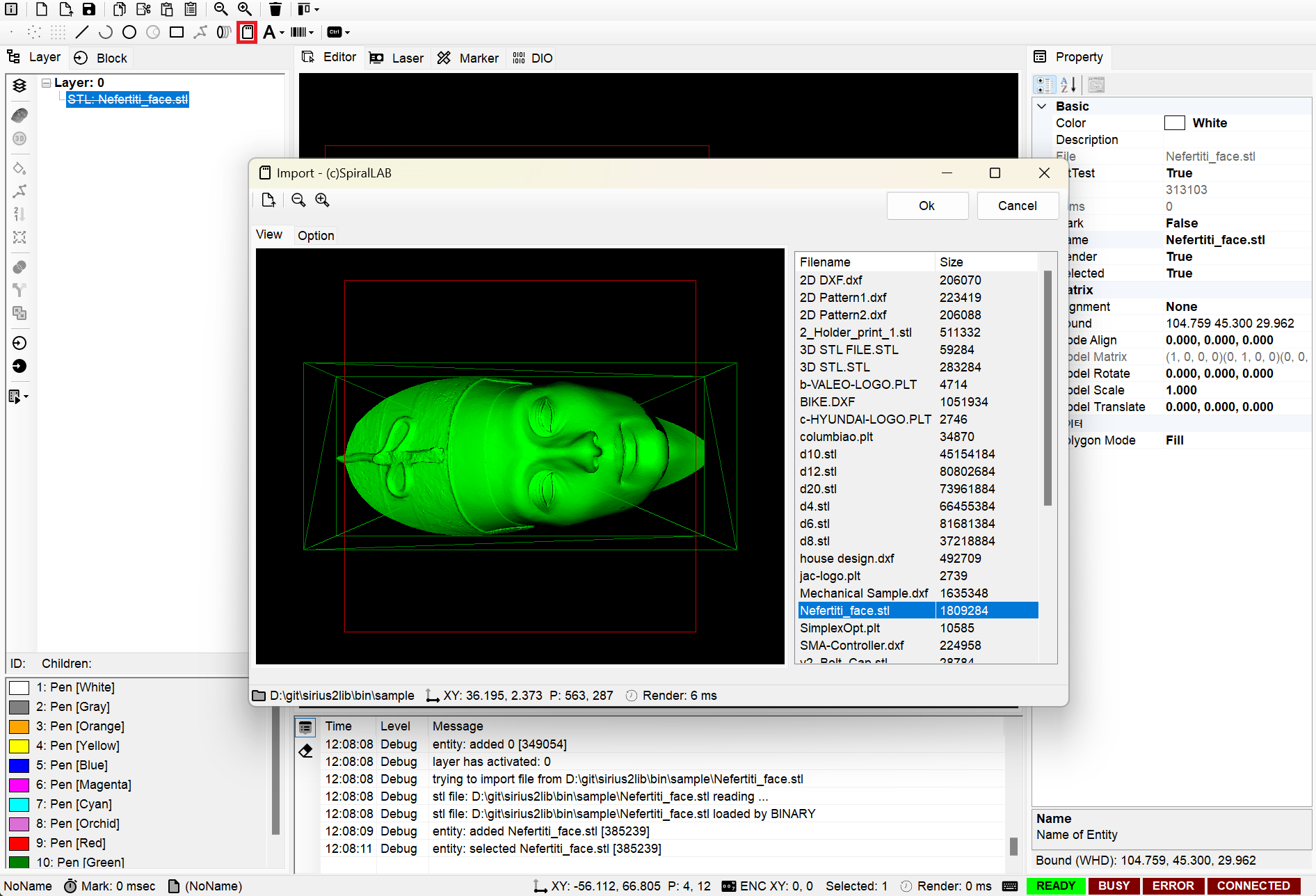Image resolution: width=1316 pixels, height=896 pixels.
Task: Select the text (A) tool
Action: pyautogui.click(x=269, y=32)
